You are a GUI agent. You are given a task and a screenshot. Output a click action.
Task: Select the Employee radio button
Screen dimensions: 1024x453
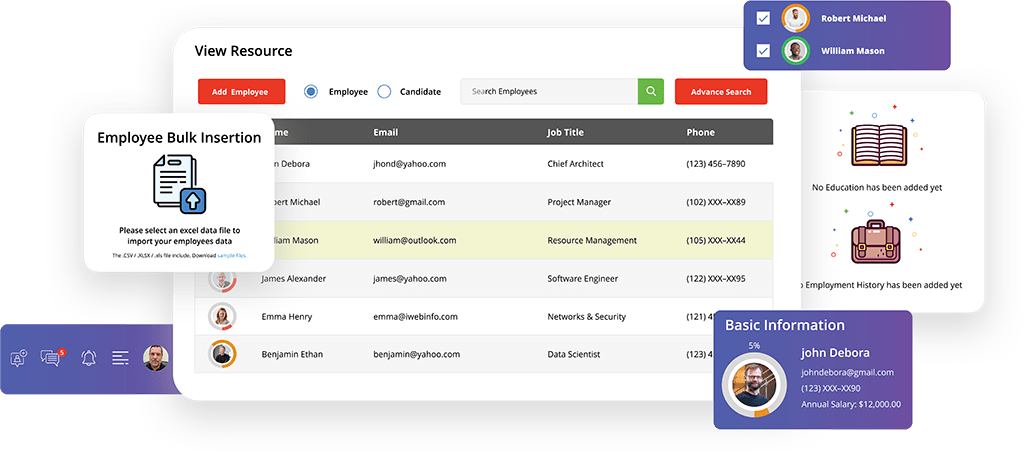click(x=311, y=91)
